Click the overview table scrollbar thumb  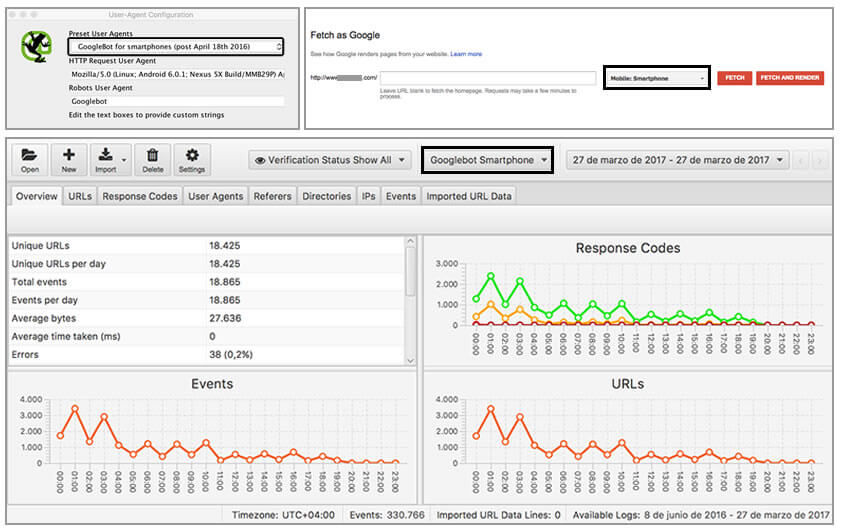click(x=410, y=271)
